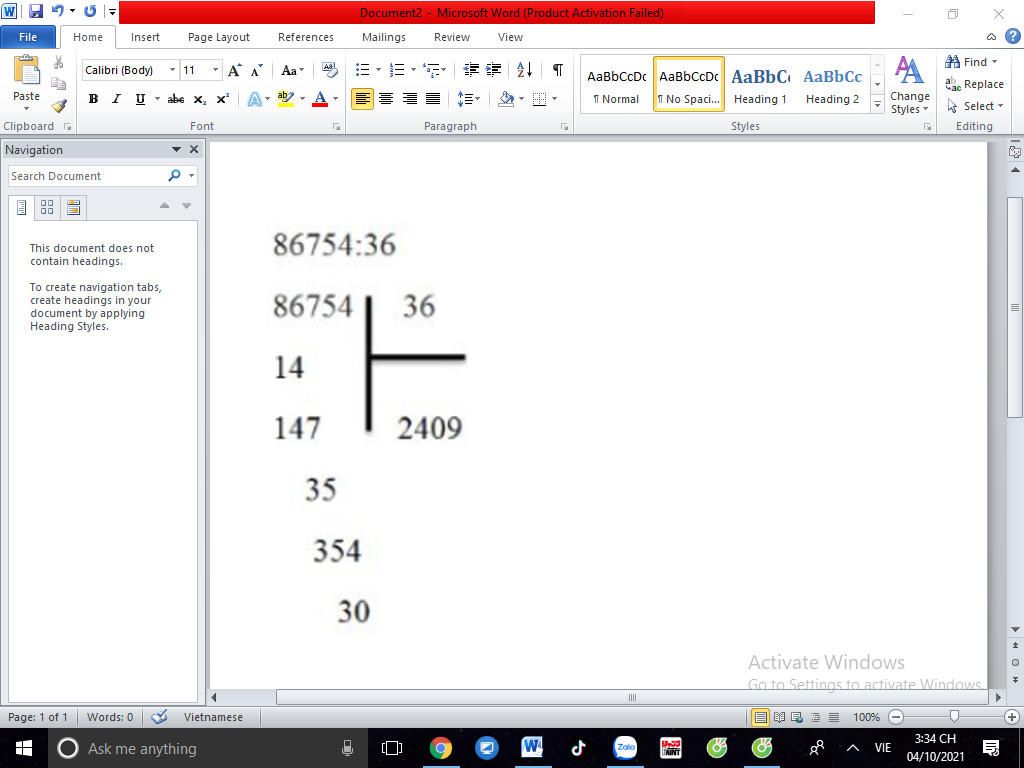Open search options arrow in Navigation pane

tap(191, 176)
